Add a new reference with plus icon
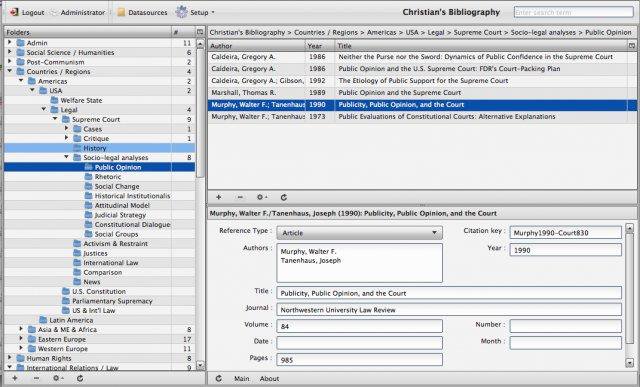The height and width of the screenshot is (387, 640). coord(219,197)
